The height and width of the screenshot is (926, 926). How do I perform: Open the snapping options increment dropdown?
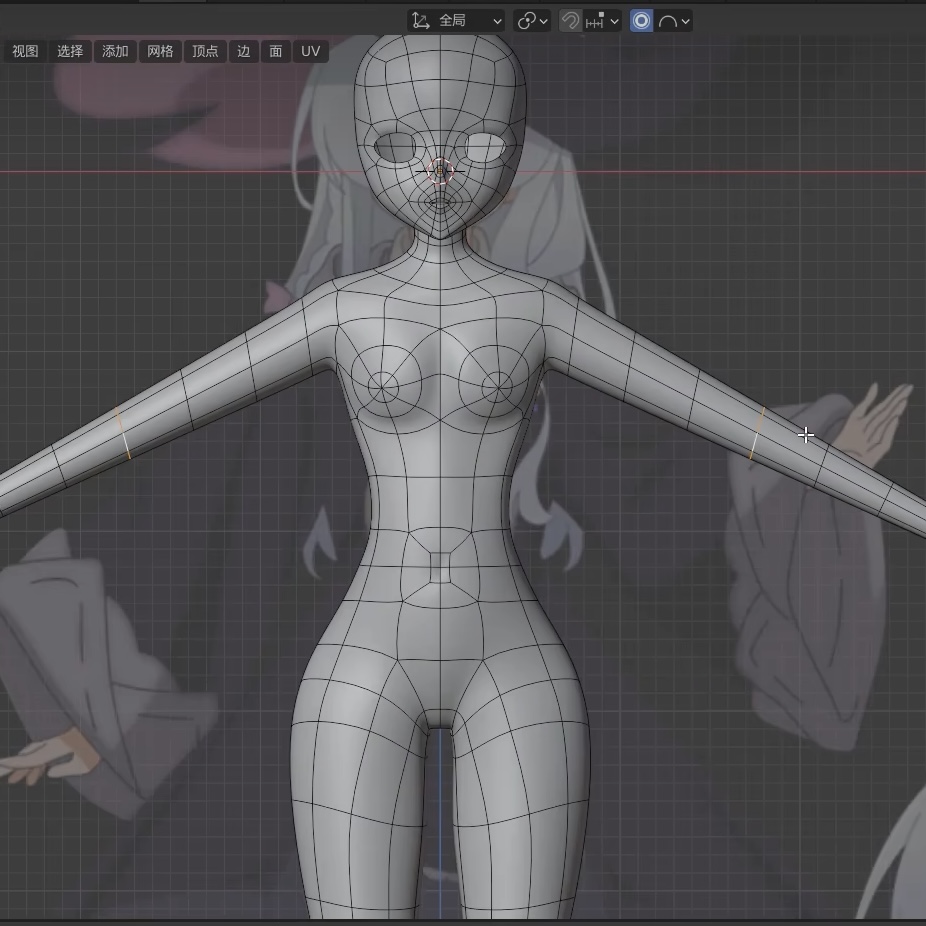point(602,21)
